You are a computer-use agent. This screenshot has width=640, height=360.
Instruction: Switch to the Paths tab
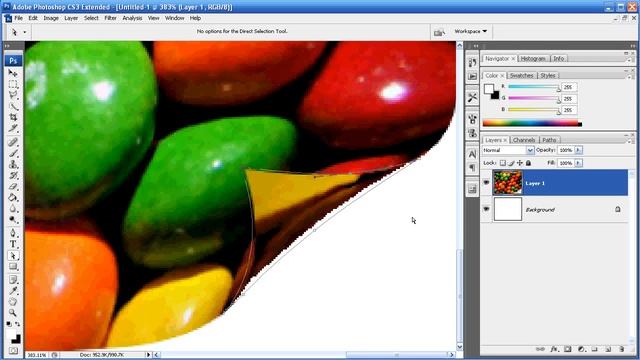549,140
